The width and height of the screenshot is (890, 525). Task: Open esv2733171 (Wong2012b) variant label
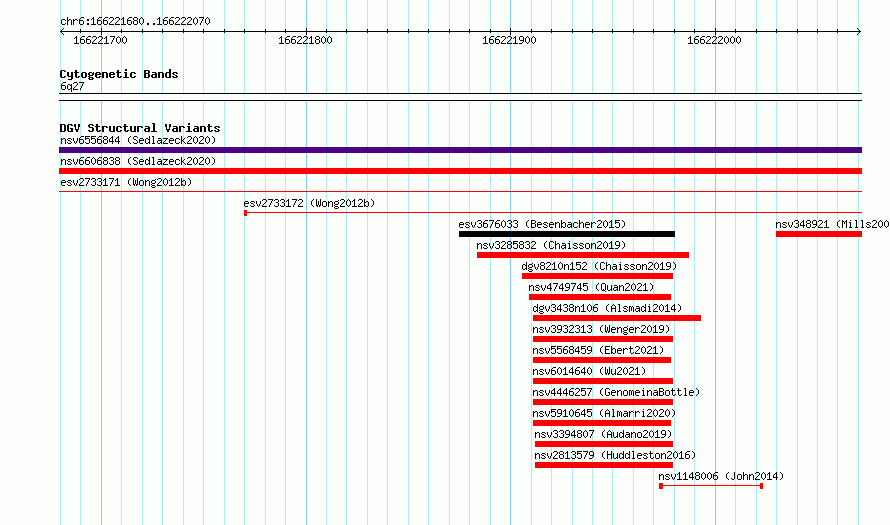point(126,182)
